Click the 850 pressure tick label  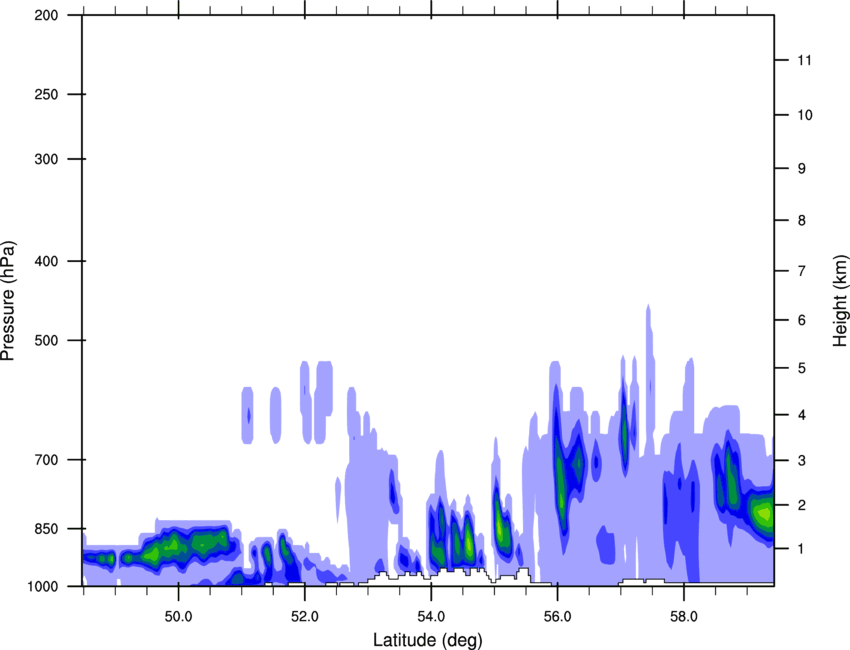46,529
